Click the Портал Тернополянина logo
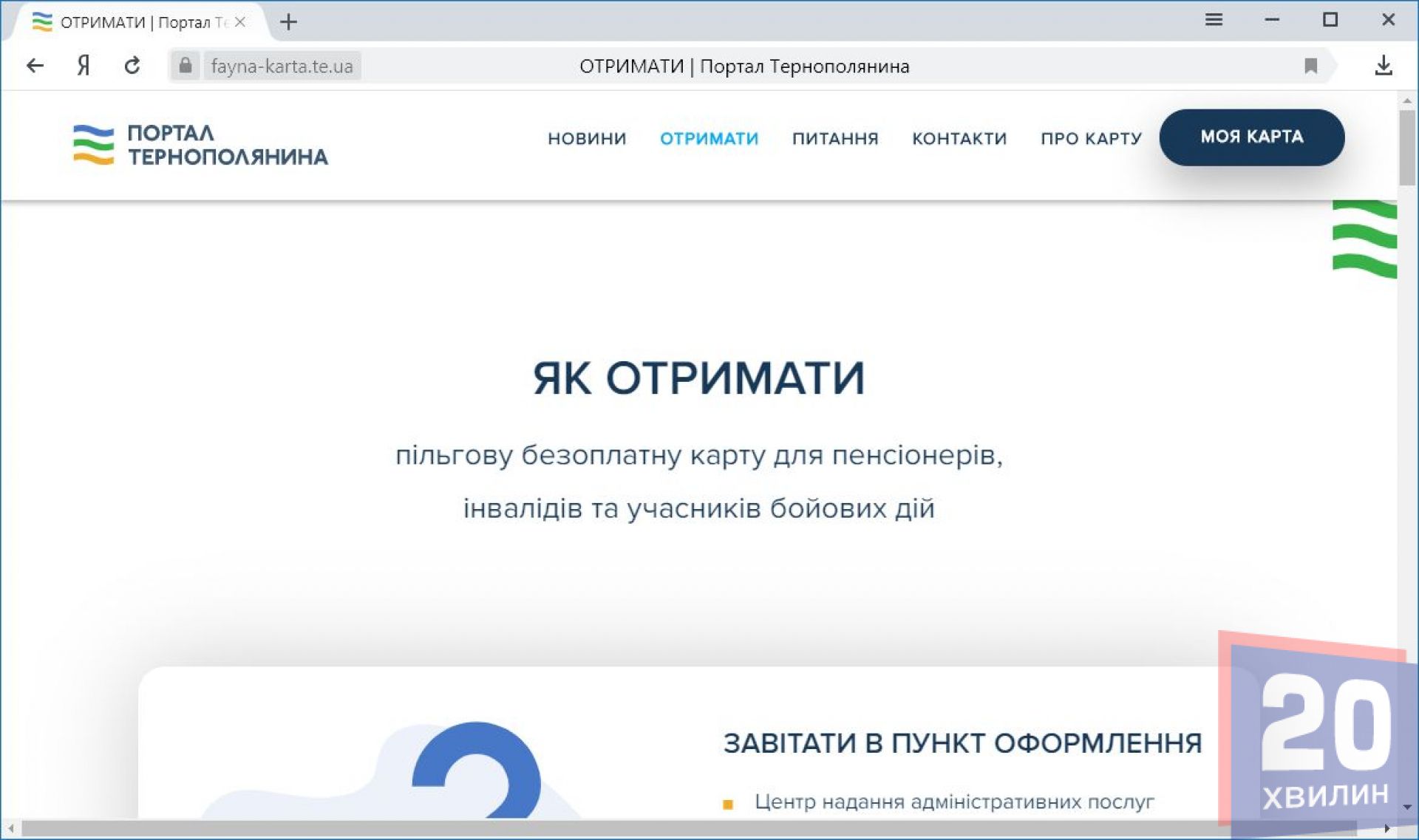The image size is (1419, 840). coord(200,144)
